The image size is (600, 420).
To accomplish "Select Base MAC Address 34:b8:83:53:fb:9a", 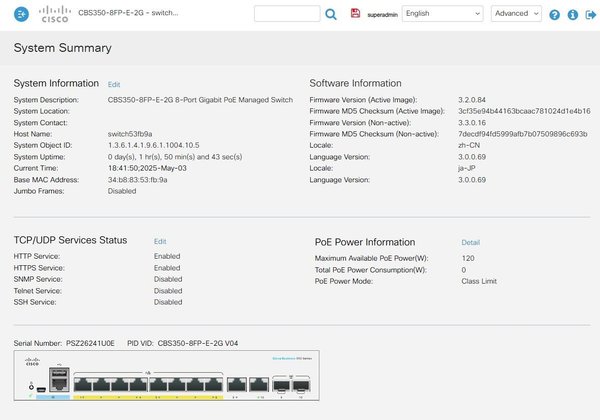I will 137,180.
